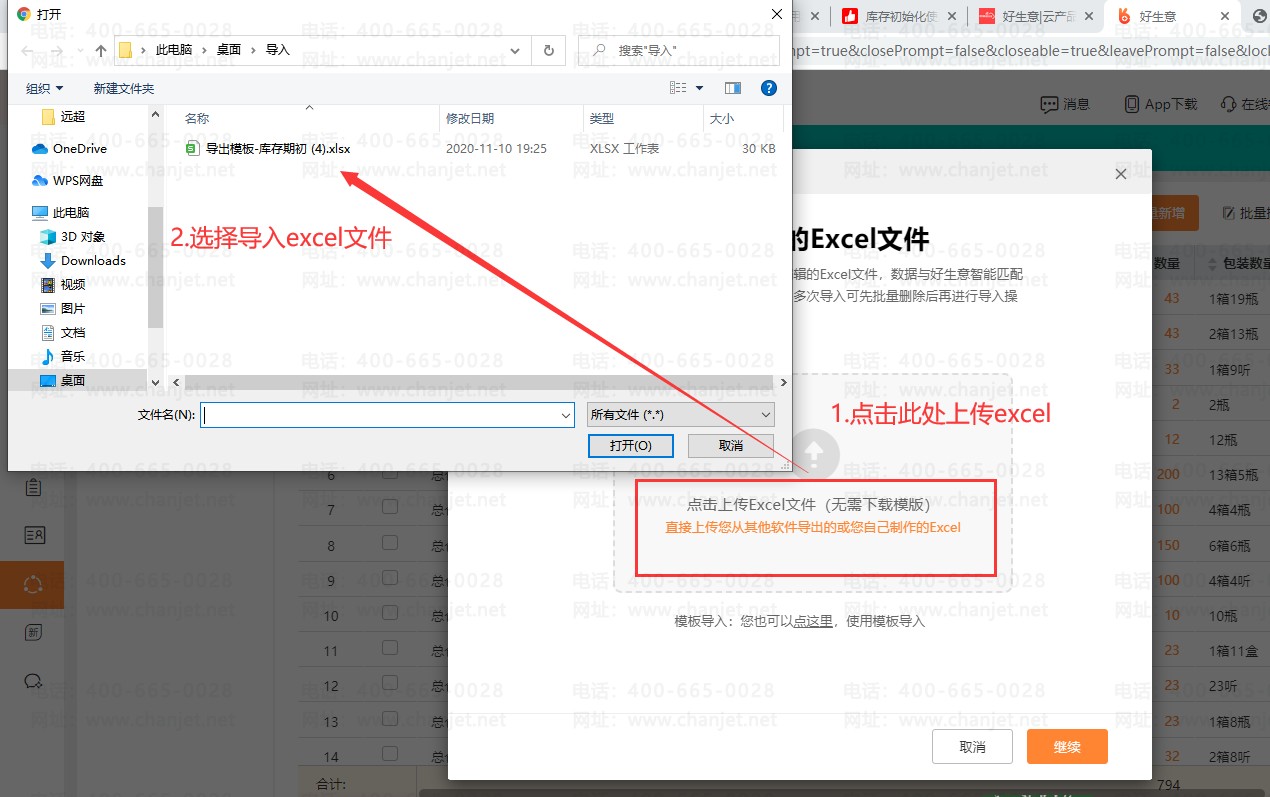Click the 打开(O) button
The image size is (1270, 797).
coord(631,446)
